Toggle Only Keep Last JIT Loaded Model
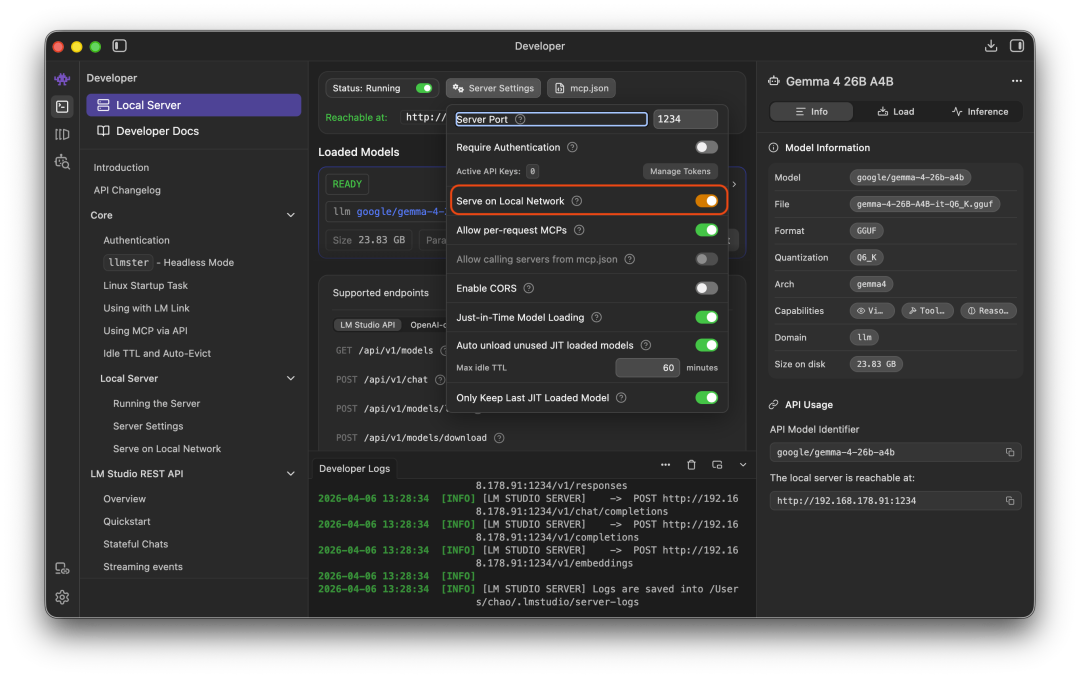 click(706, 398)
